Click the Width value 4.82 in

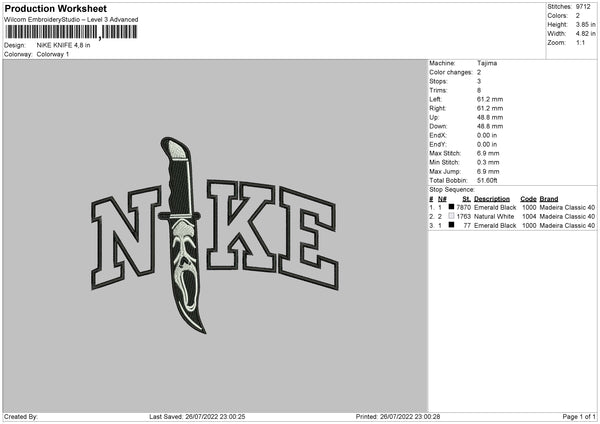click(585, 34)
